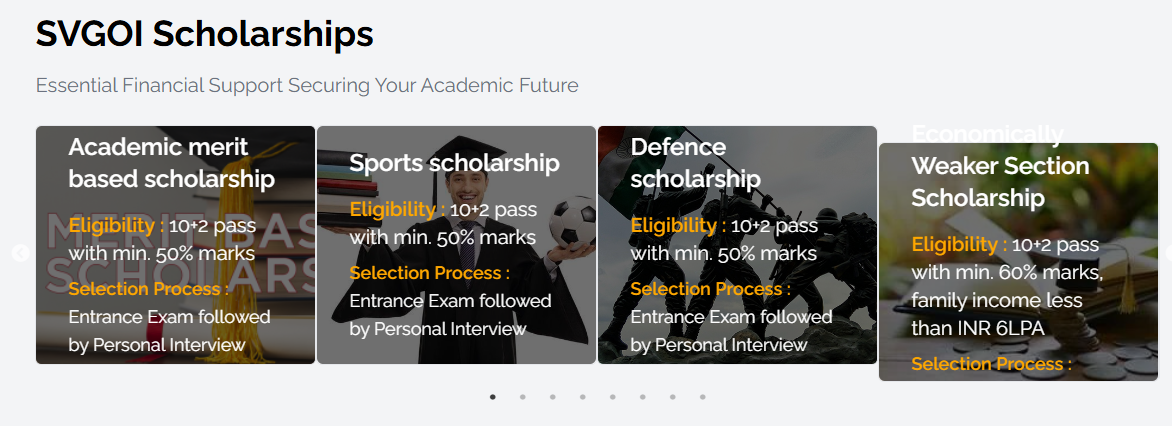Click the sixth carousel pagination dot

643,397
